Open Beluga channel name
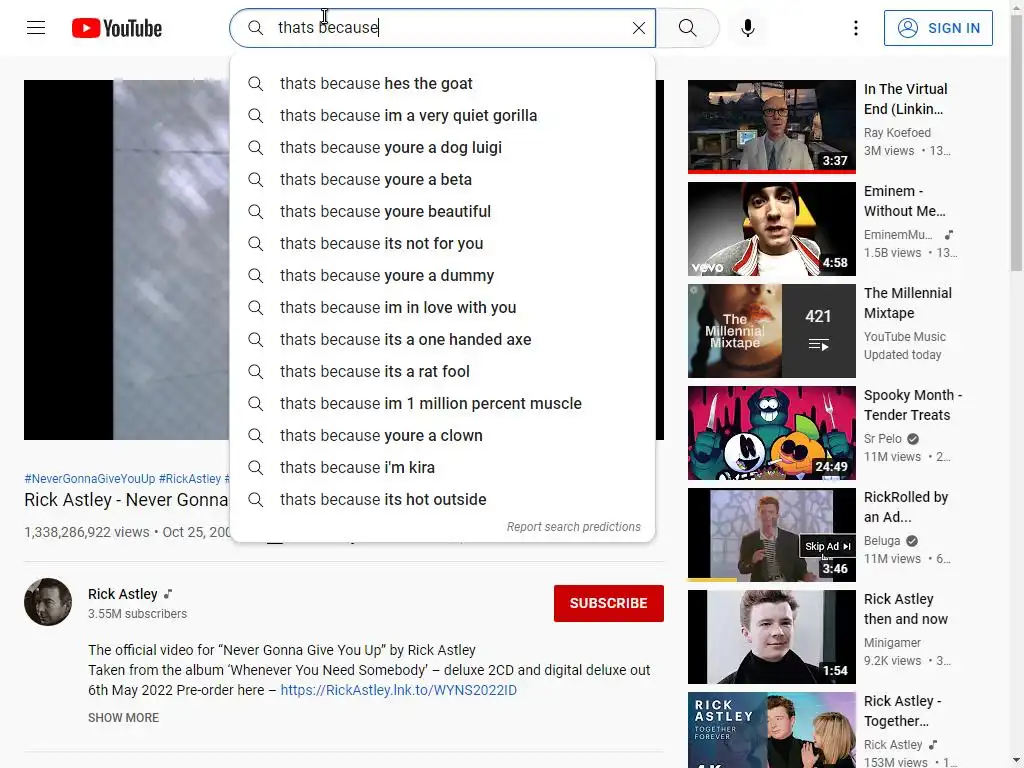Screen dimensions: 1024x768 [882, 541]
